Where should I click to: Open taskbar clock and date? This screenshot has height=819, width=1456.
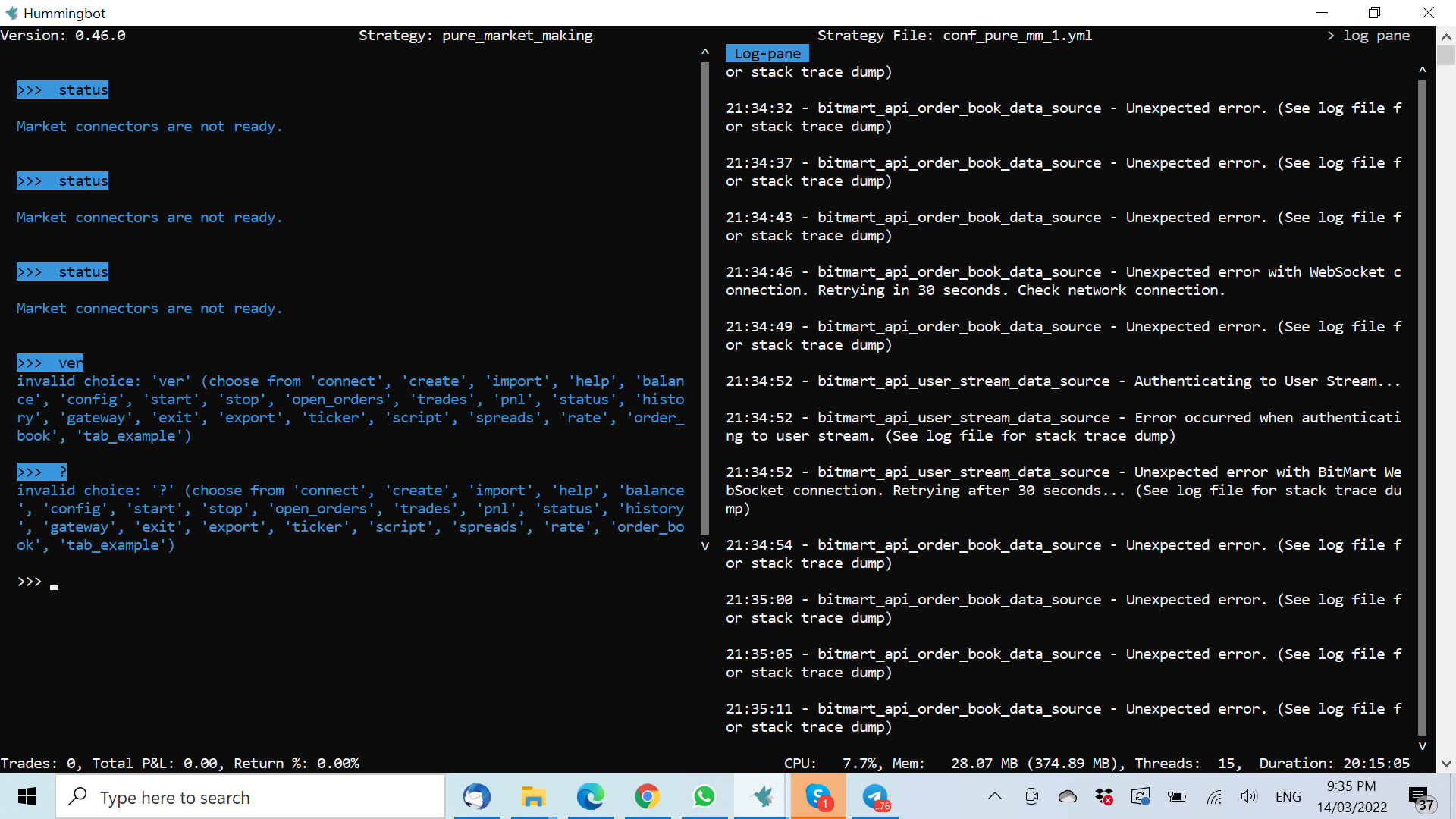tap(1352, 797)
